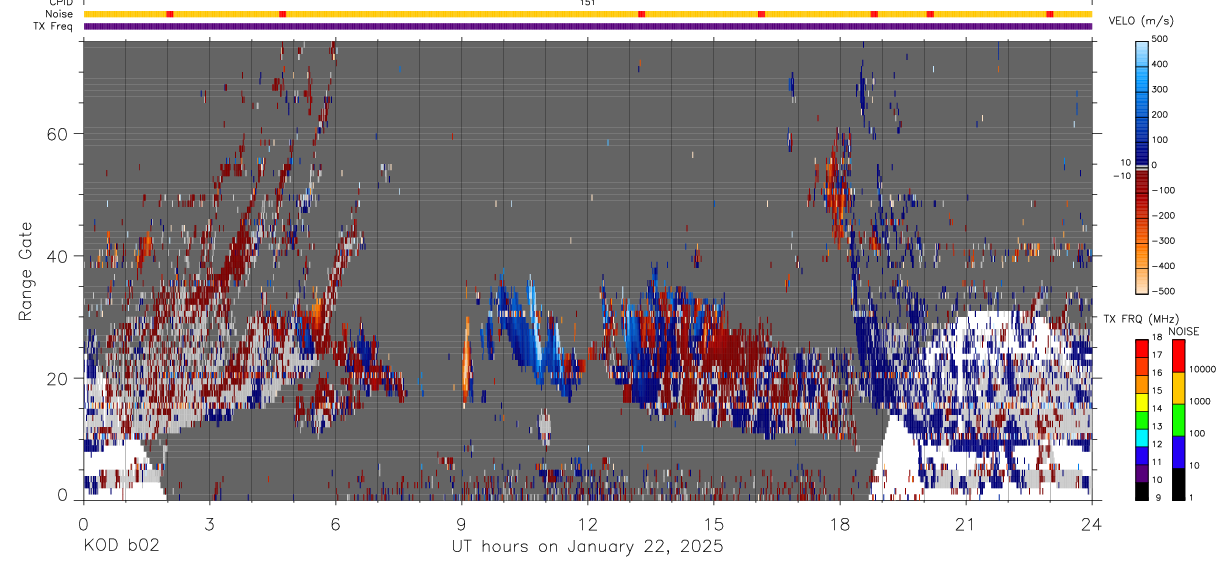Viewport: 1228px width, 567px height.
Task: Click the 'KOD b02' radar beam label
Action: tap(121, 547)
